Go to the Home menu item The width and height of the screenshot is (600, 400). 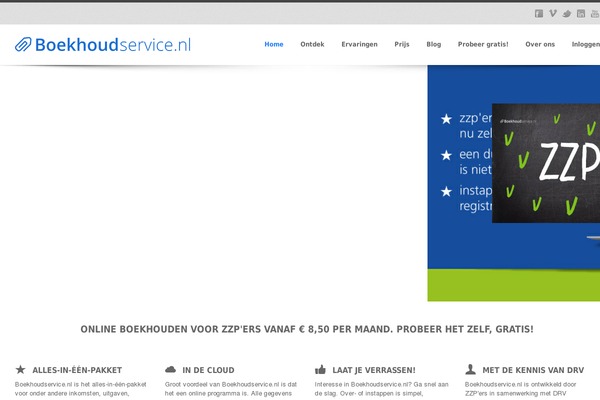tap(274, 44)
